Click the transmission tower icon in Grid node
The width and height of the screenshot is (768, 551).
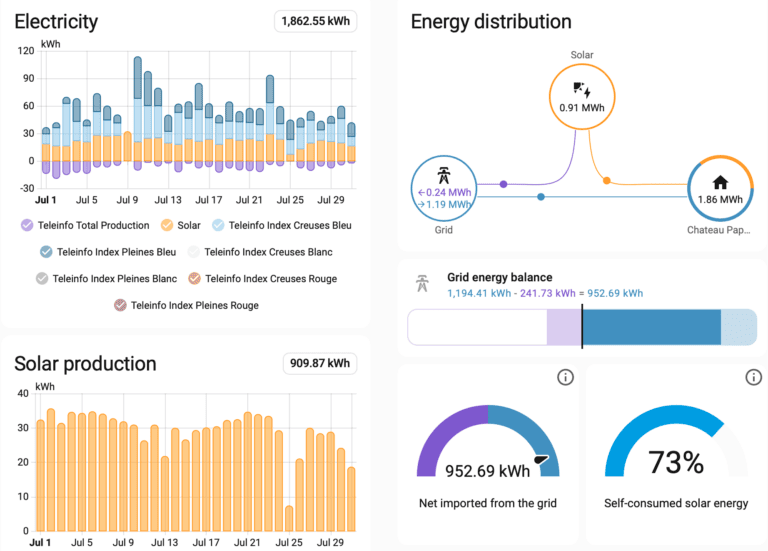click(444, 175)
